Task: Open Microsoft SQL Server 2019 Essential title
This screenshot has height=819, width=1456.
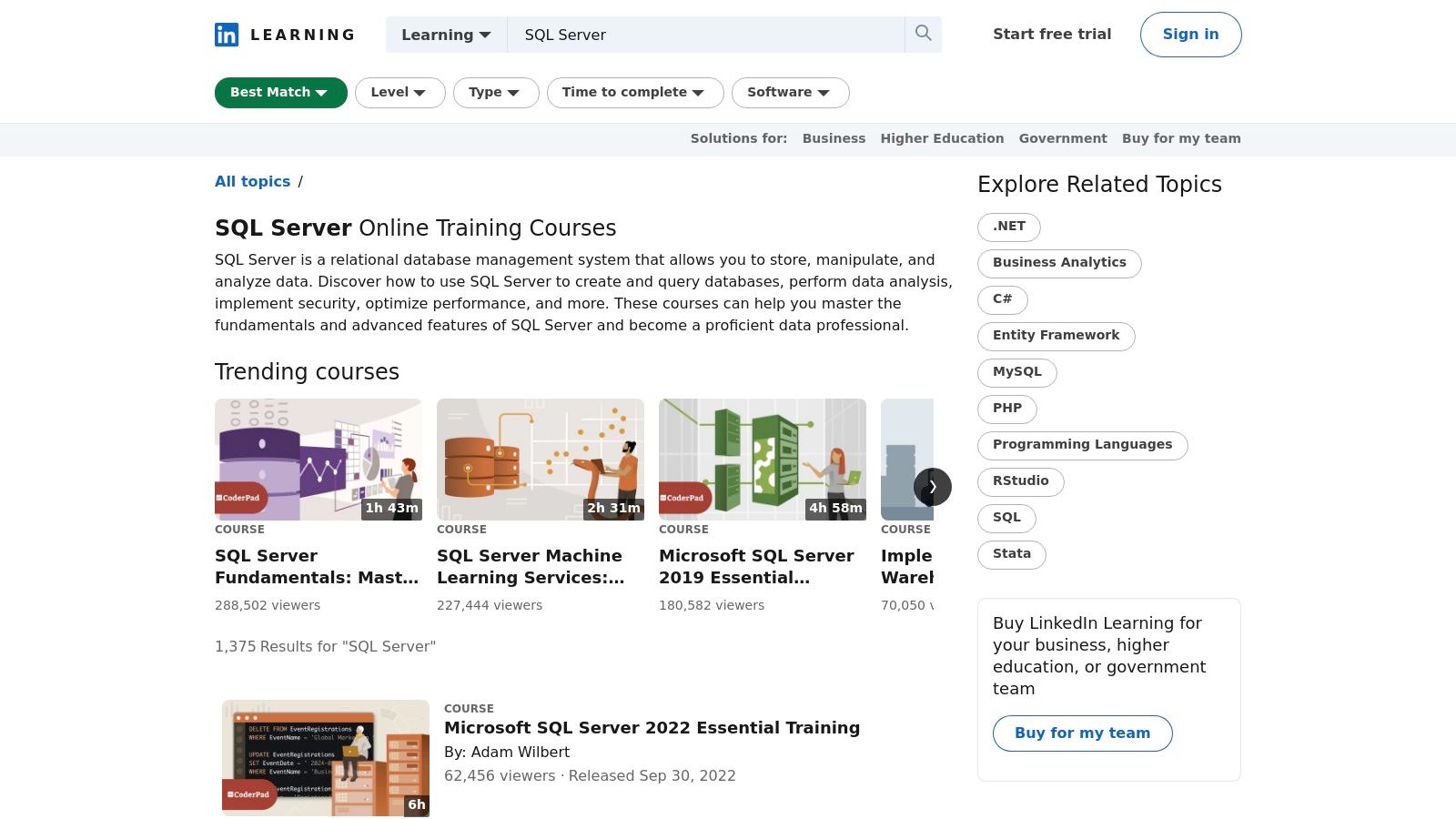Action: click(x=757, y=567)
